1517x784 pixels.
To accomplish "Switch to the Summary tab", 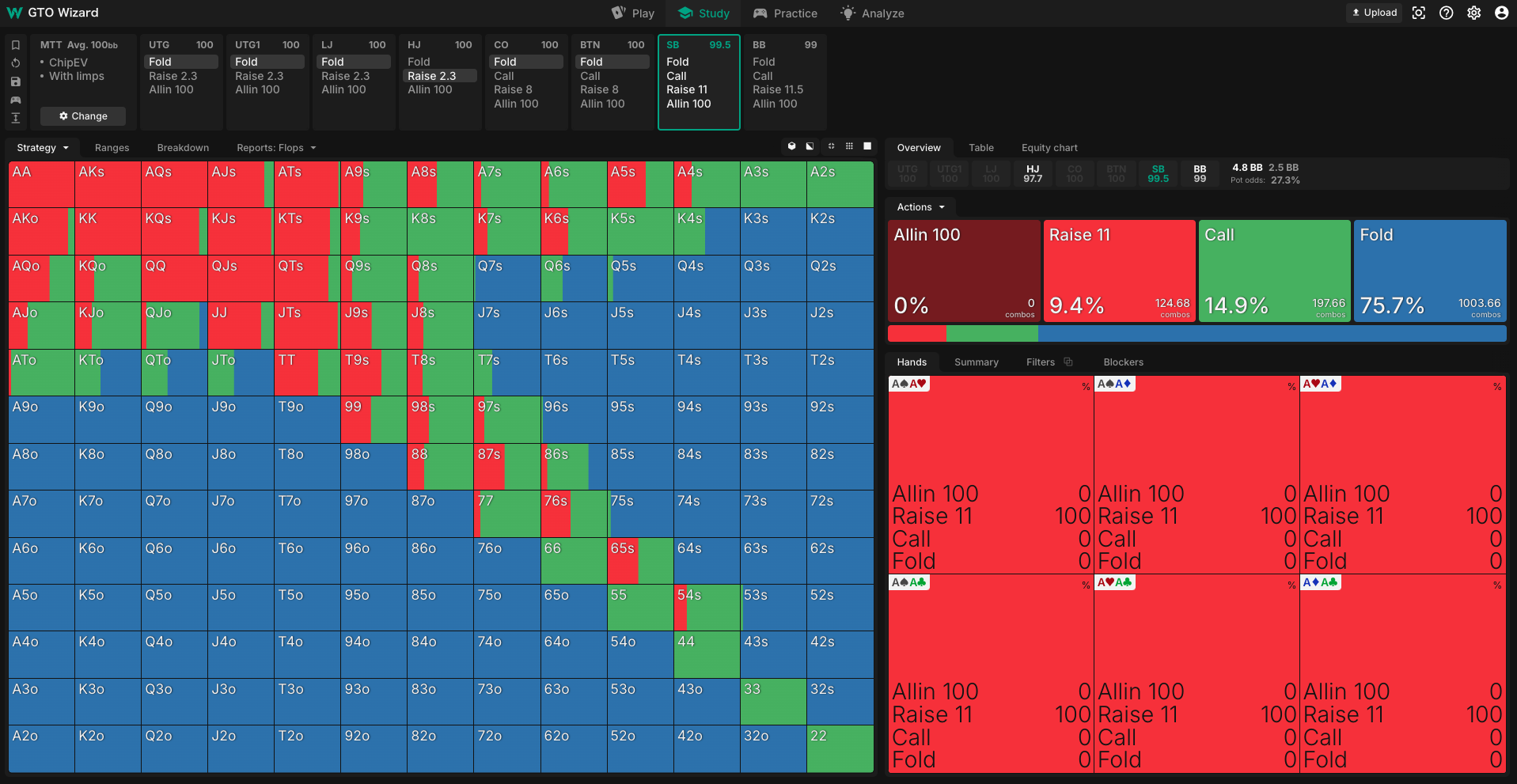I will [977, 362].
